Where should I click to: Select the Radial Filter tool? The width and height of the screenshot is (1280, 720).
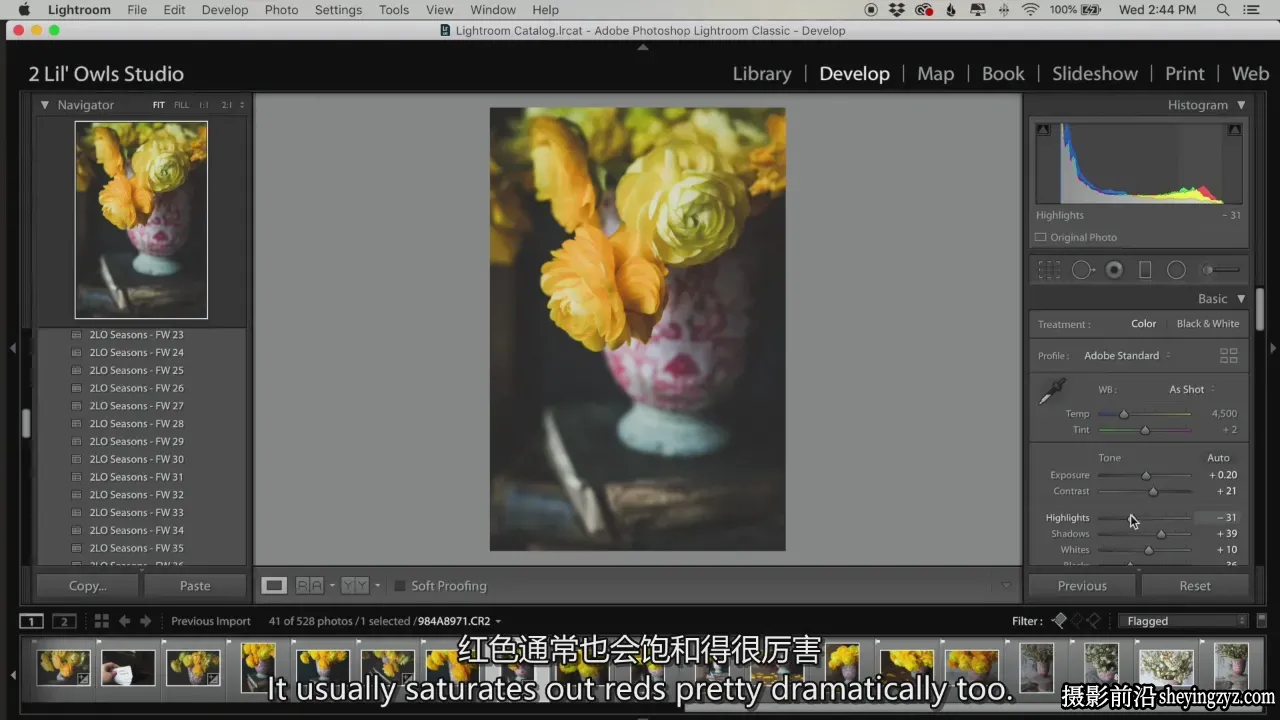click(1176, 270)
